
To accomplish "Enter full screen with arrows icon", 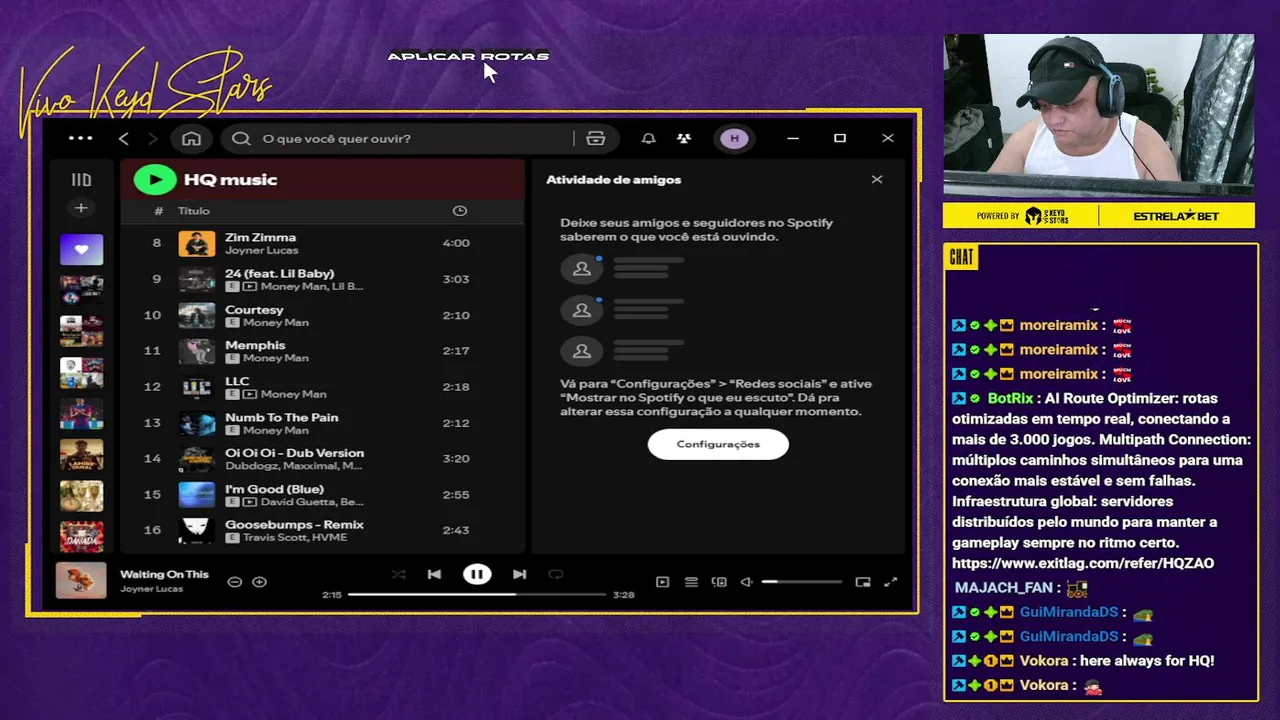I will 891,582.
